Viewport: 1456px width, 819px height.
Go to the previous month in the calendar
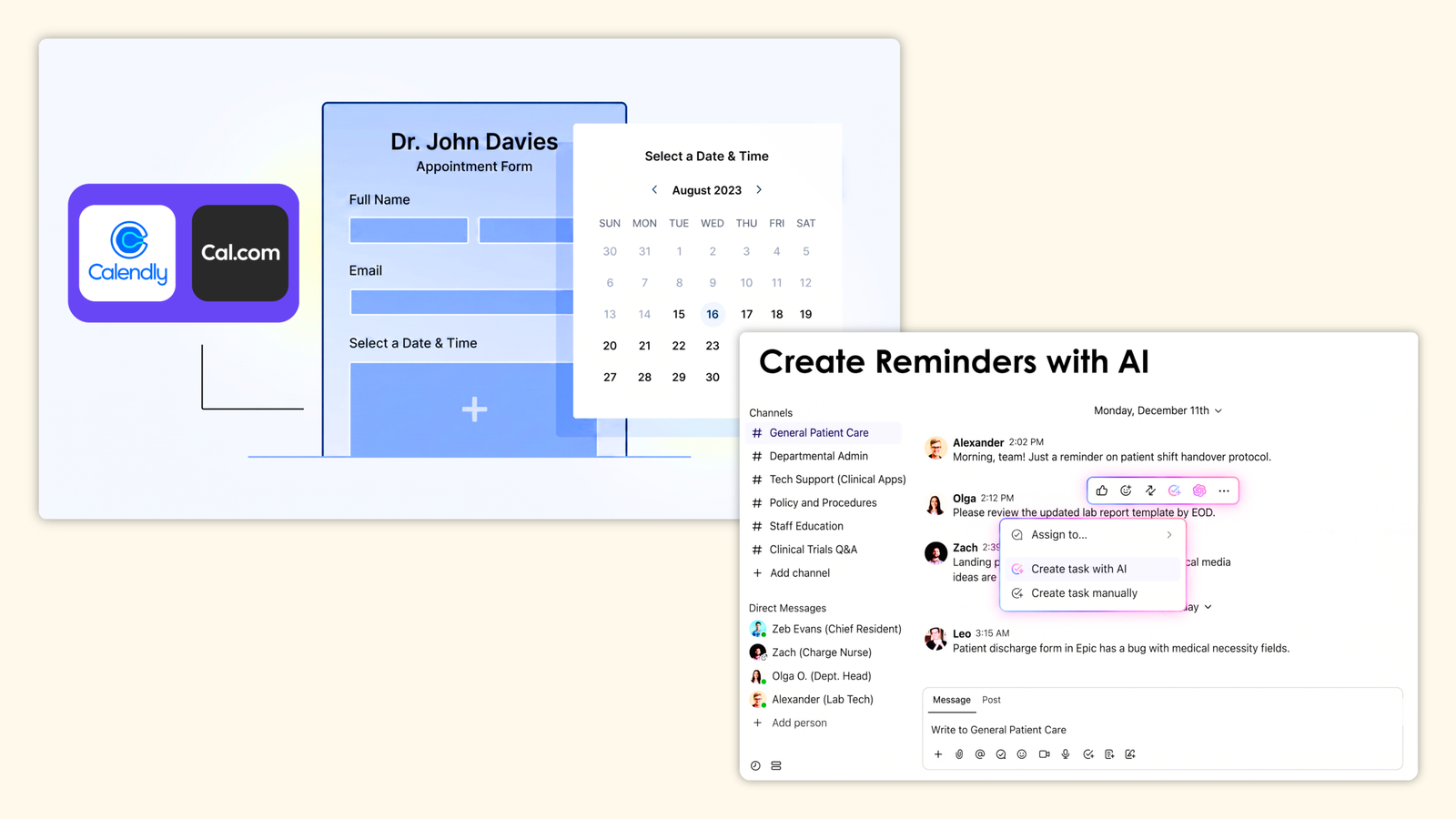[x=654, y=190]
